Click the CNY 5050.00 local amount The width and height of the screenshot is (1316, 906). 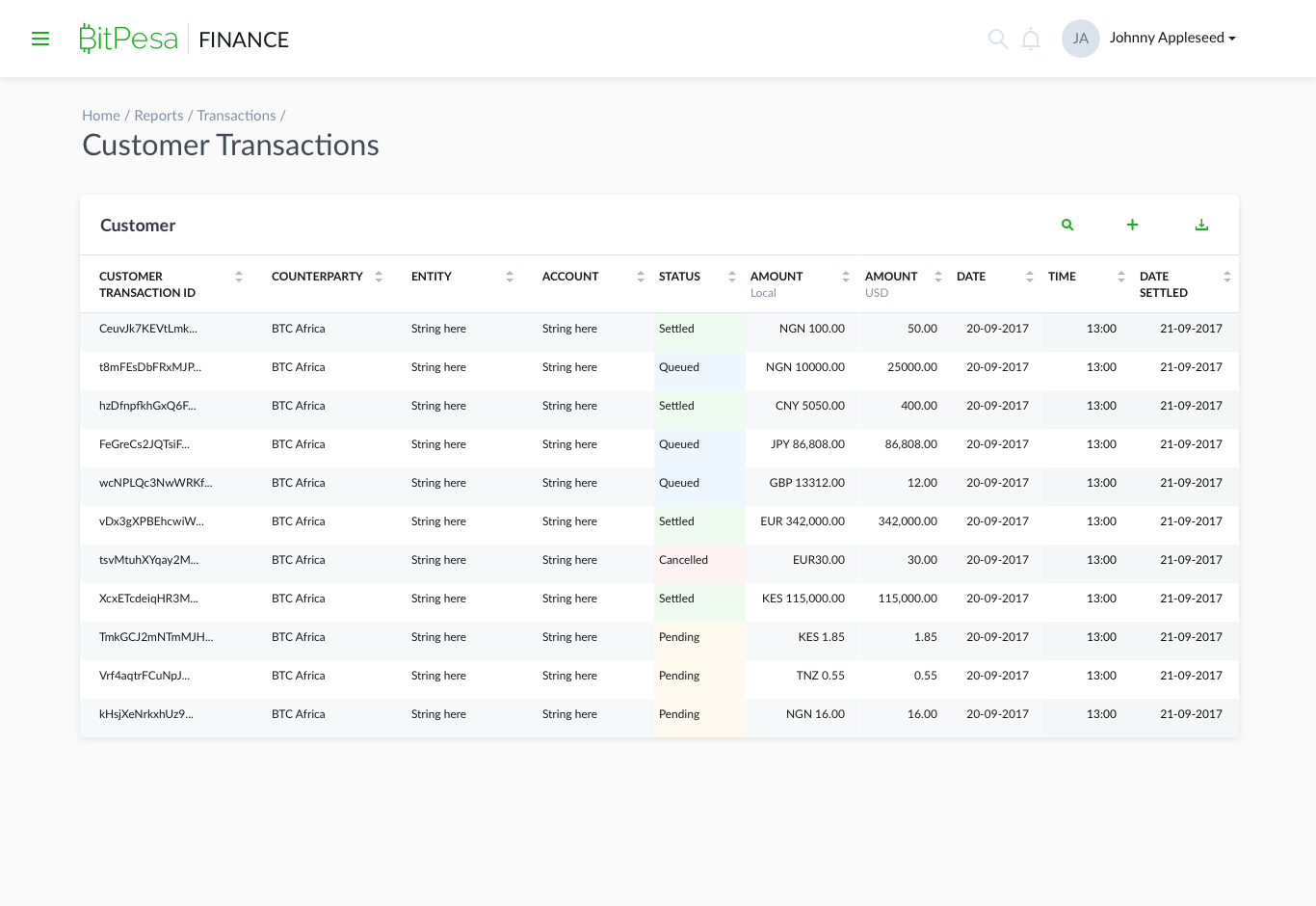[x=810, y=406]
